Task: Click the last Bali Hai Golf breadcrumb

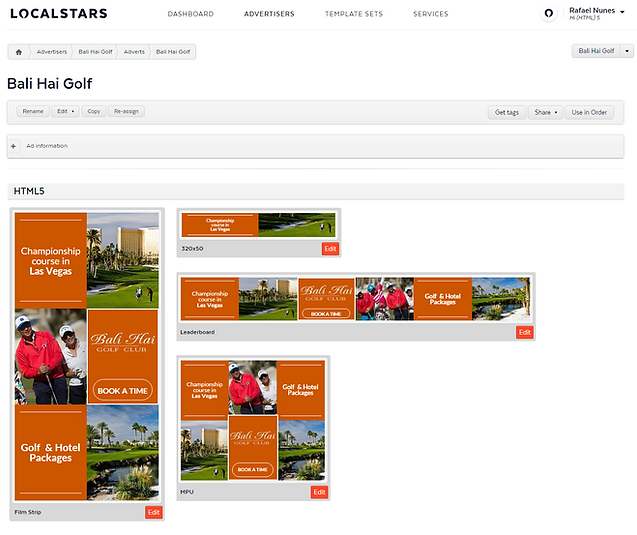Action: (173, 52)
